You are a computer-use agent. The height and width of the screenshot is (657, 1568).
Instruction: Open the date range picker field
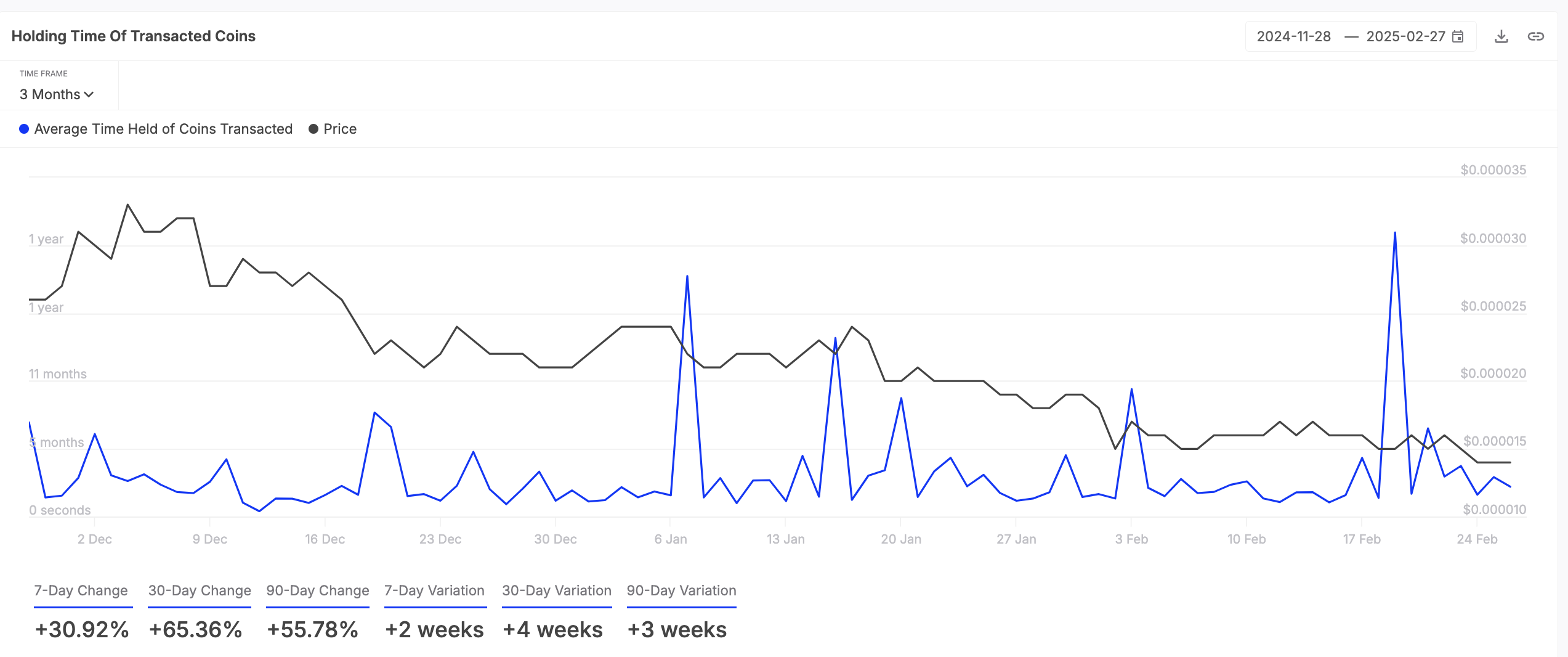coord(1360,36)
